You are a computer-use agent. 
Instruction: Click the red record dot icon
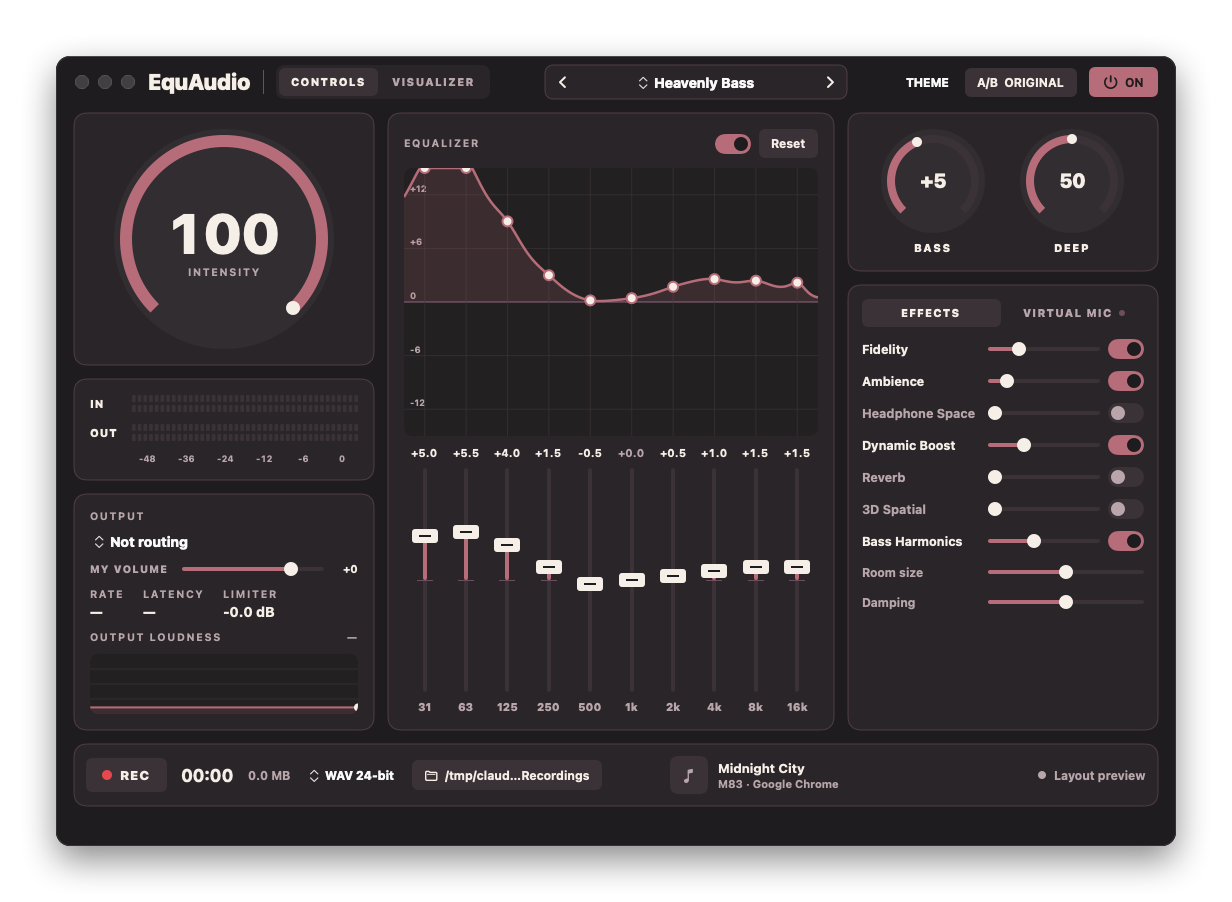click(107, 776)
